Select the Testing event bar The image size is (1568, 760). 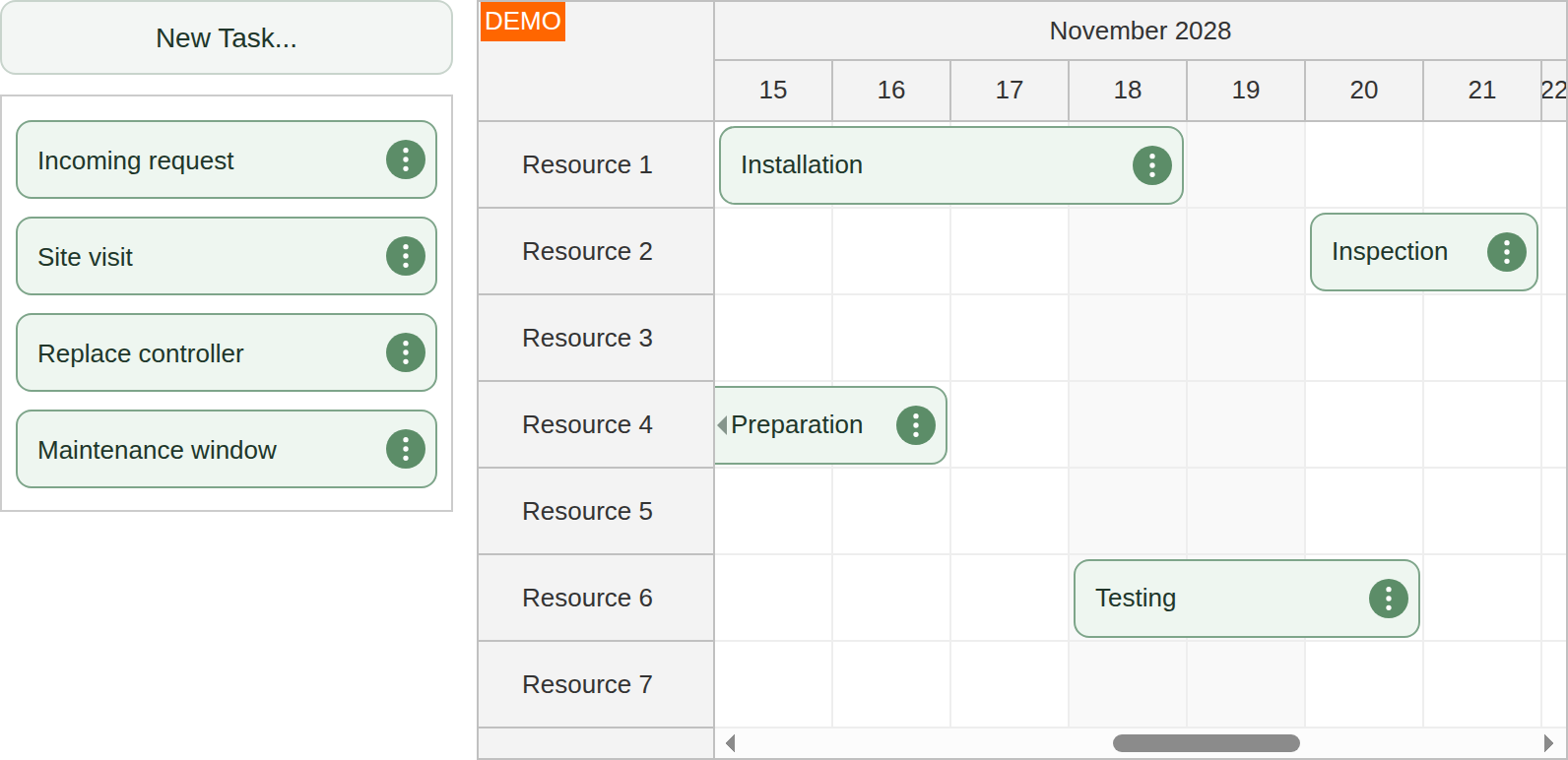click(x=1247, y=599)
